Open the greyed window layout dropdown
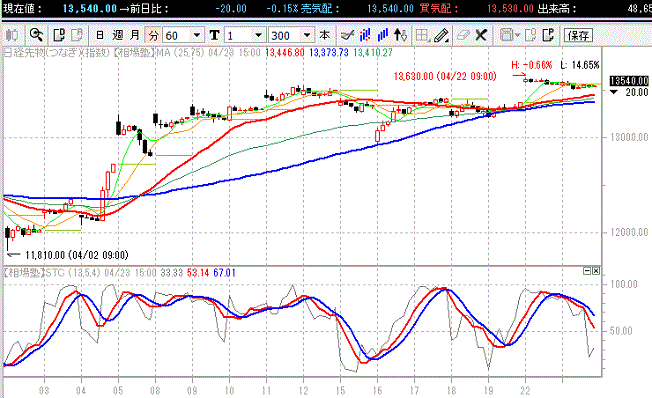The height and width of the screenshot is (398, 652). point(510,35)
